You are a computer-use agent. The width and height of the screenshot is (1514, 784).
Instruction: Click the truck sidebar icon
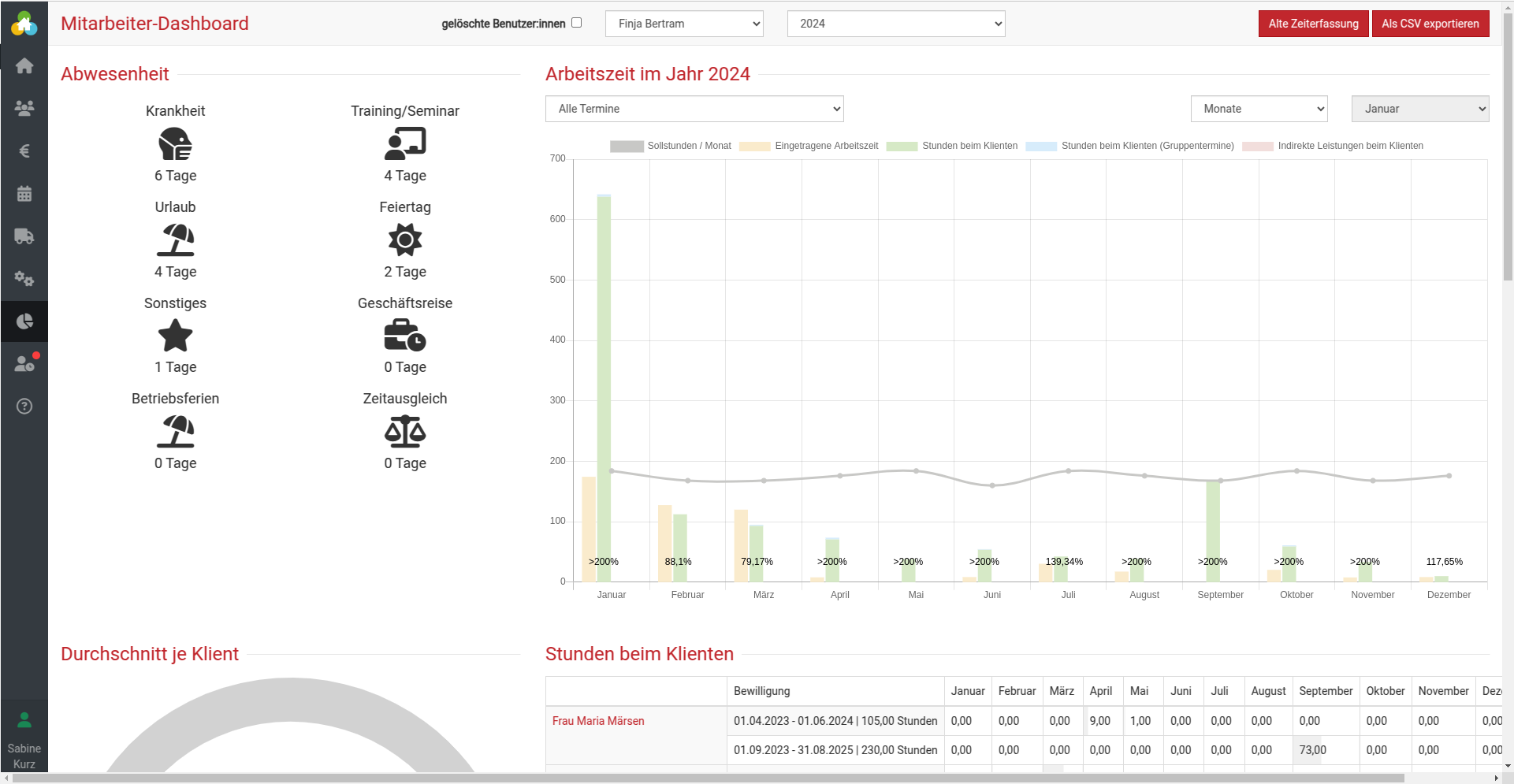tap(24, 236)
